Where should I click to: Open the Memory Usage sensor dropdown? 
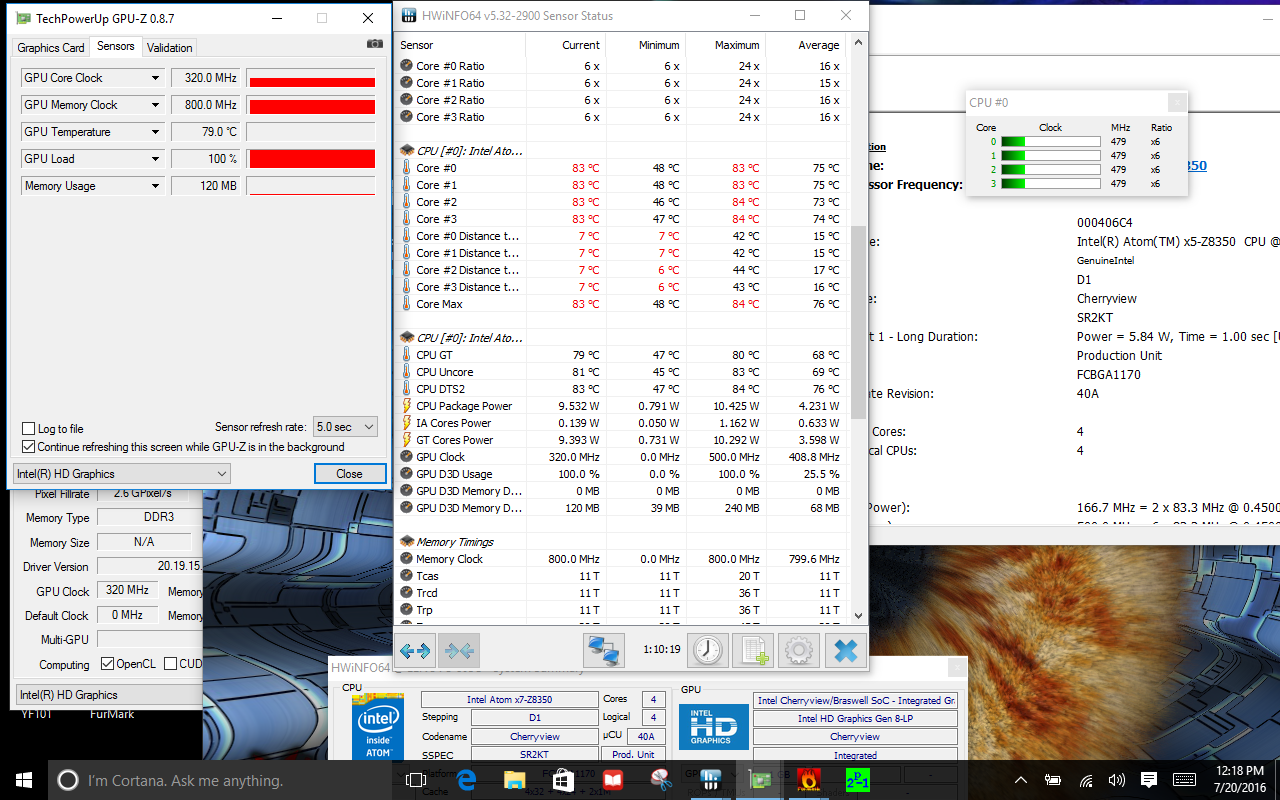point(156,186)
